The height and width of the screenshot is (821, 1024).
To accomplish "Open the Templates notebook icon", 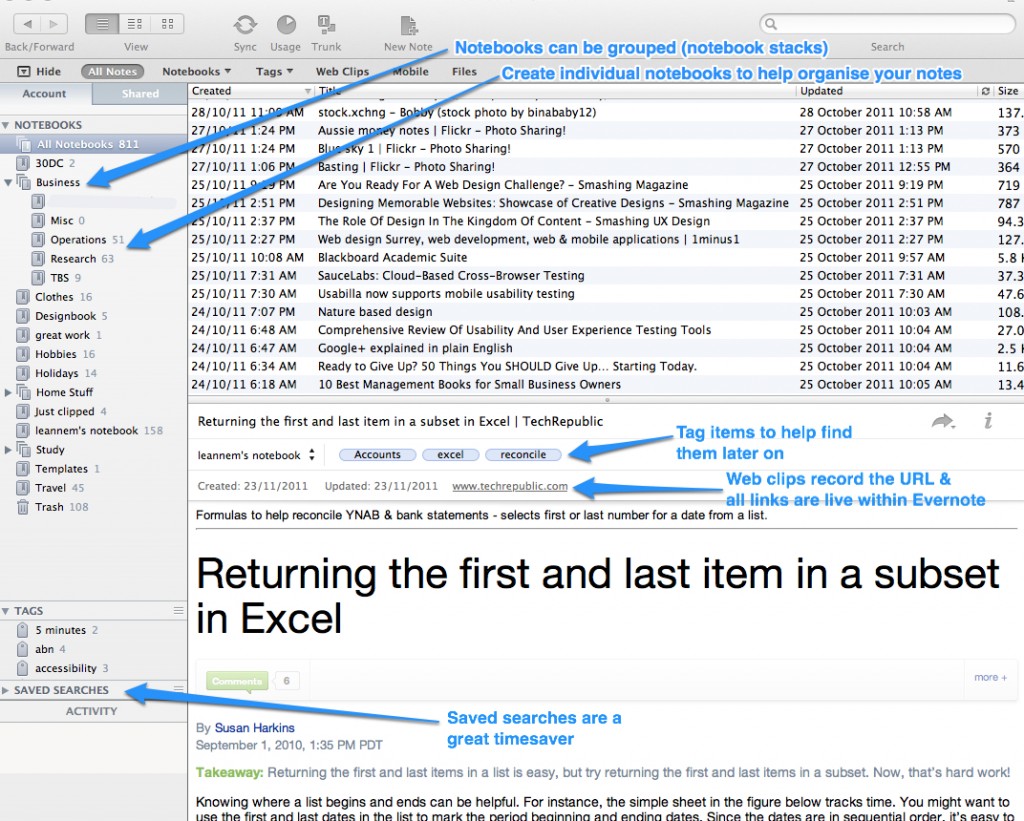I will click(x=23, y=468).
